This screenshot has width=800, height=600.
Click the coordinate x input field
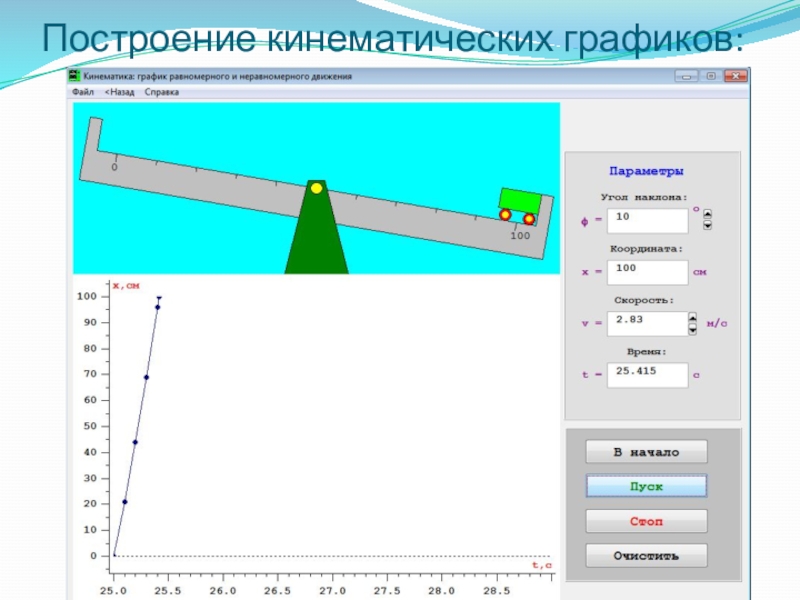point(647,272)
